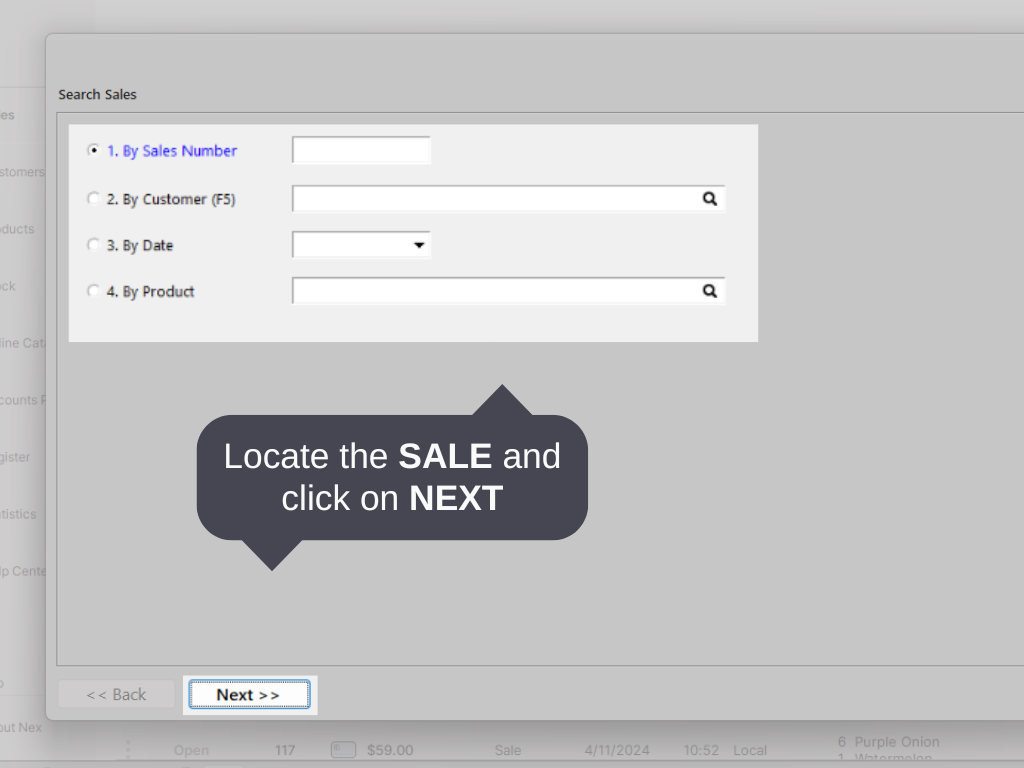The width and height of the screenshot is (1024, 768).
Task: Select the By Product radio button
Action: coord(93,290)
